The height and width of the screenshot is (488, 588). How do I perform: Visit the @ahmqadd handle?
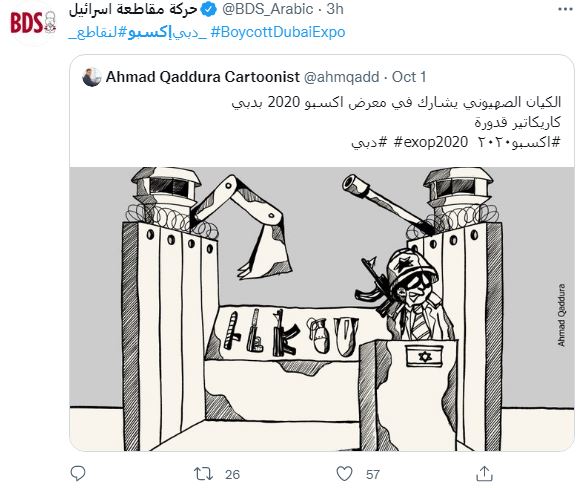pos(341,77)
